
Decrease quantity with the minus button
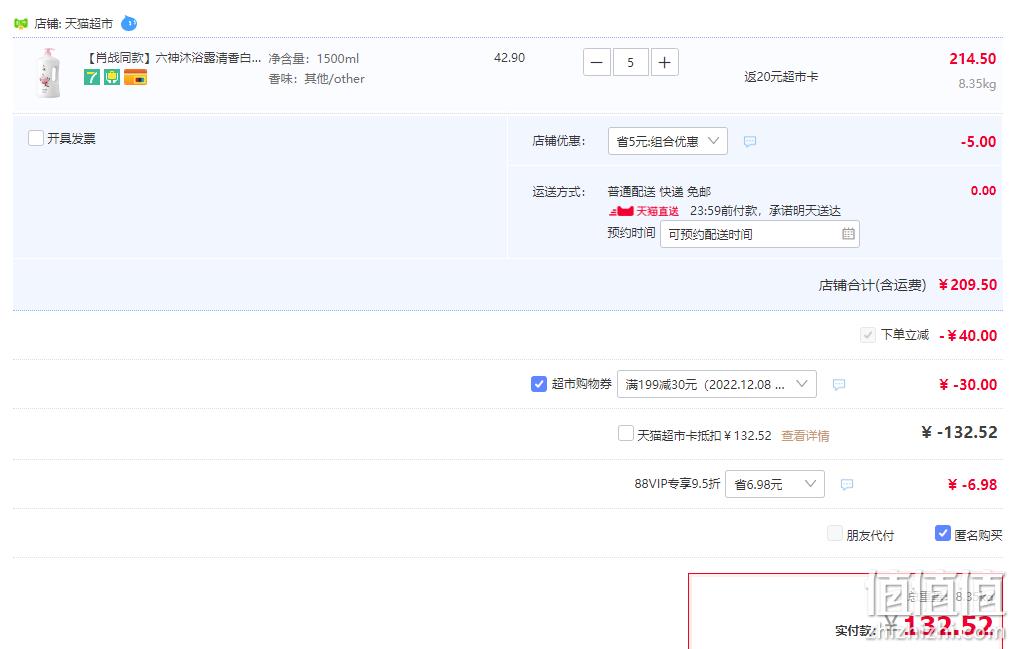click(x=597, y=63)
